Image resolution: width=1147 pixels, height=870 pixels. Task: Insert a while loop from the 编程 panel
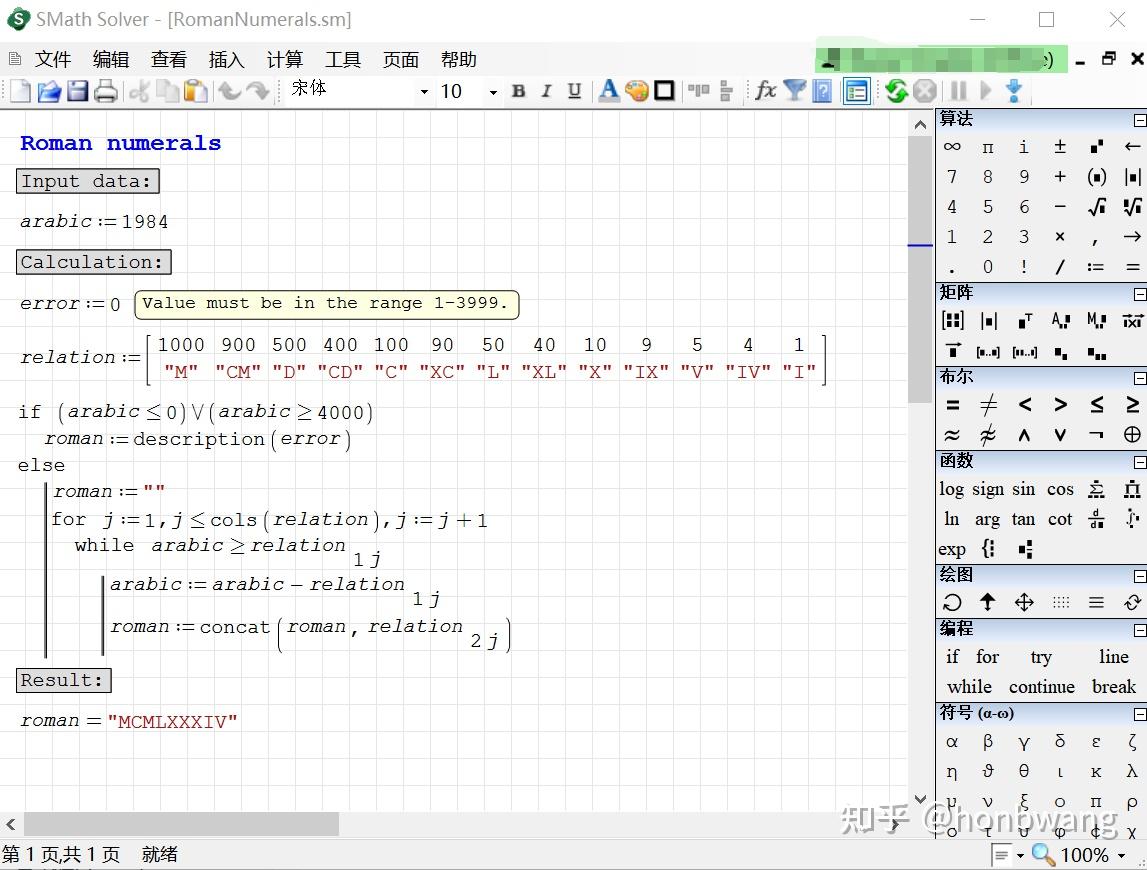pyautogui.click(x=968, y=687)
